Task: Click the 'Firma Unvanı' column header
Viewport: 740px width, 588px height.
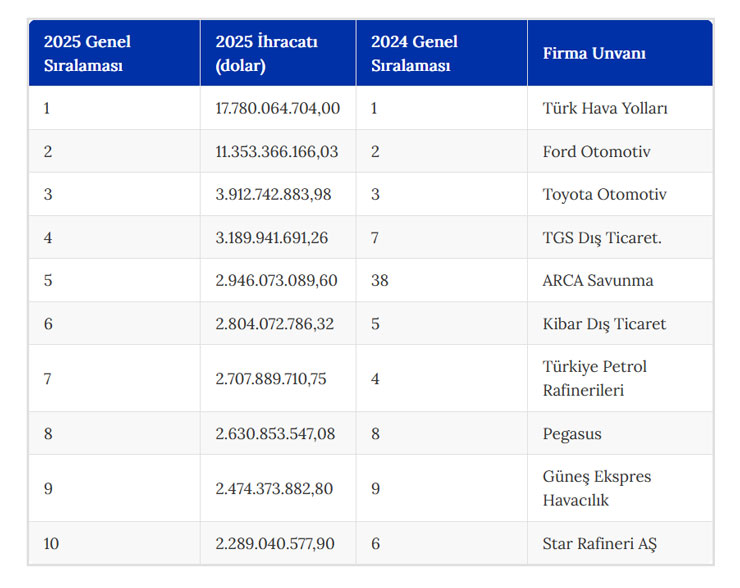Action: [620, 53]
